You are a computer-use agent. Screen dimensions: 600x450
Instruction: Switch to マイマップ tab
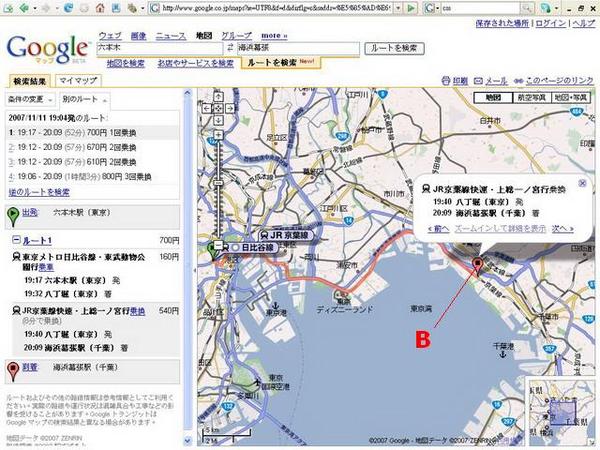pos(78,81)
